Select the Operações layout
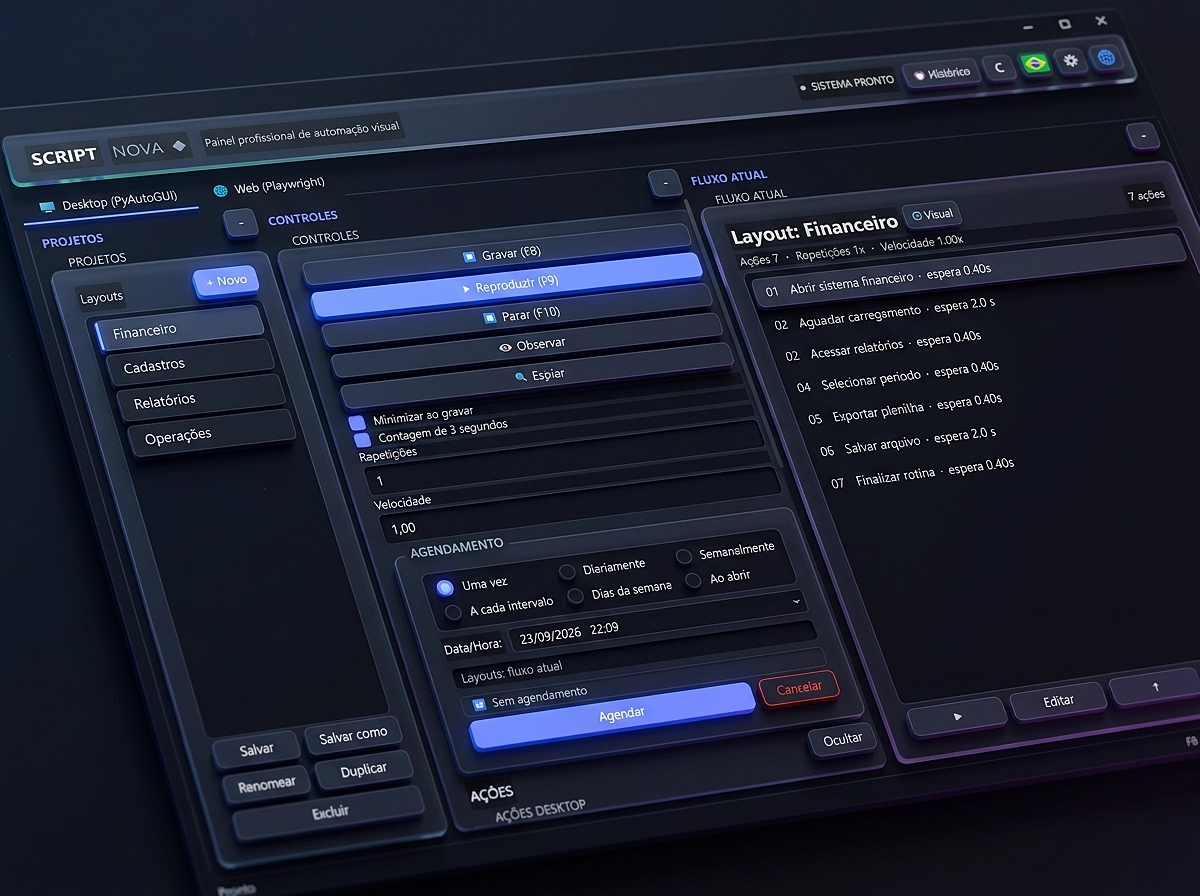This screenshot has width=1200, height=896. (x=211, y=433)
